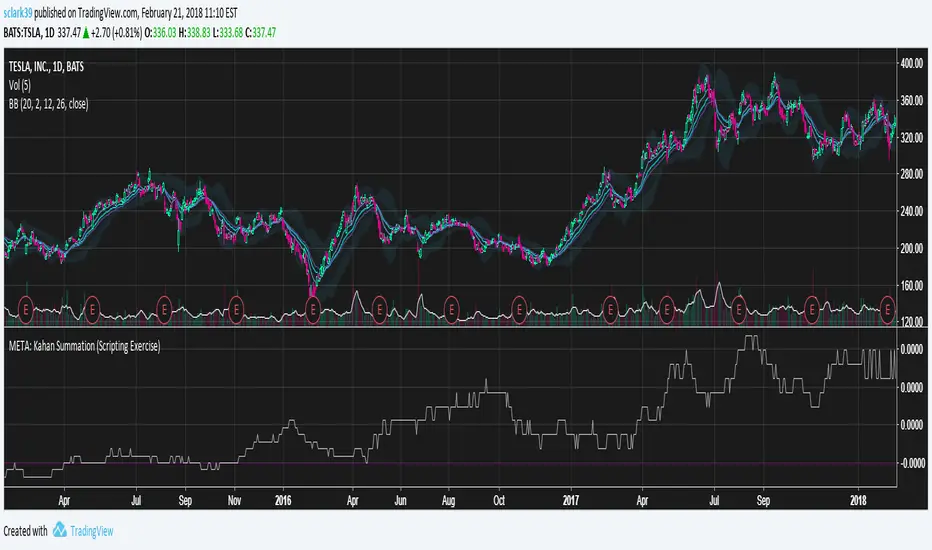Click the 320.00 price axis label
Image resolution: width=932 pixels, height=550 pixels.
(912, 137)
